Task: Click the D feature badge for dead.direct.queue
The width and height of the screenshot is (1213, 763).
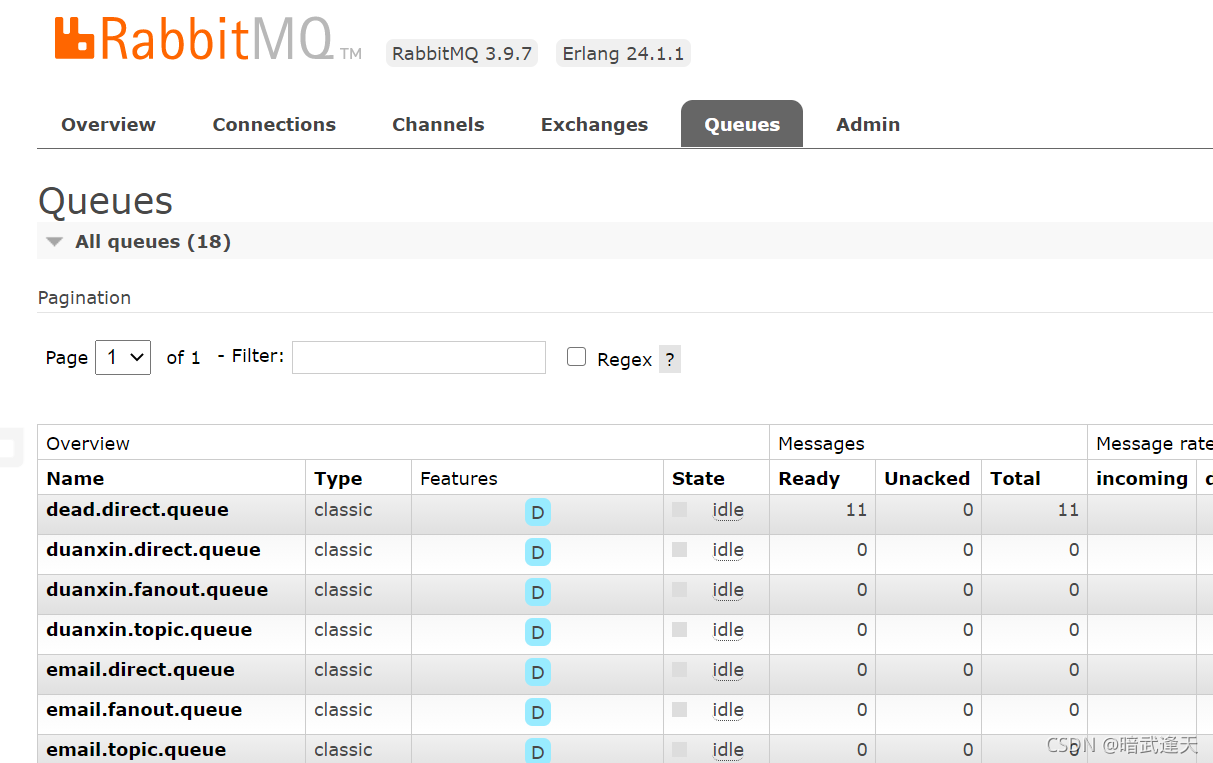Action: tap(538, 512)
